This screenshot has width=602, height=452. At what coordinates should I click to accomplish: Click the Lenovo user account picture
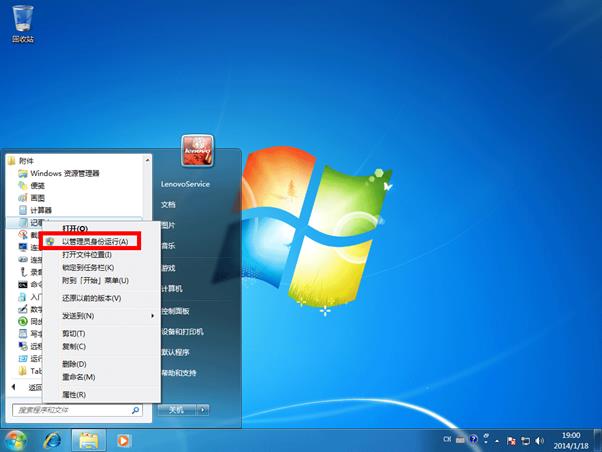(197, 151)
